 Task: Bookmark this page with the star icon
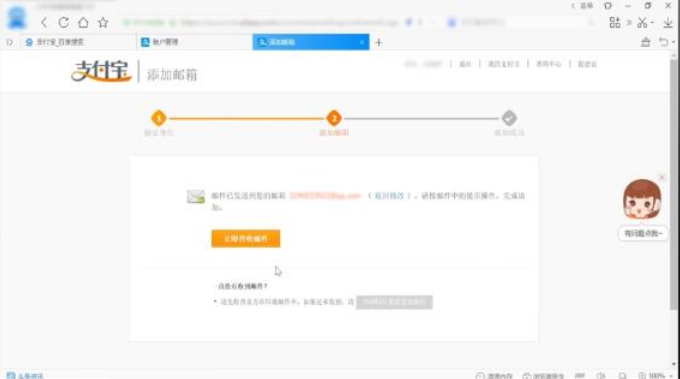pyautogui.click(x=103, y=23)
